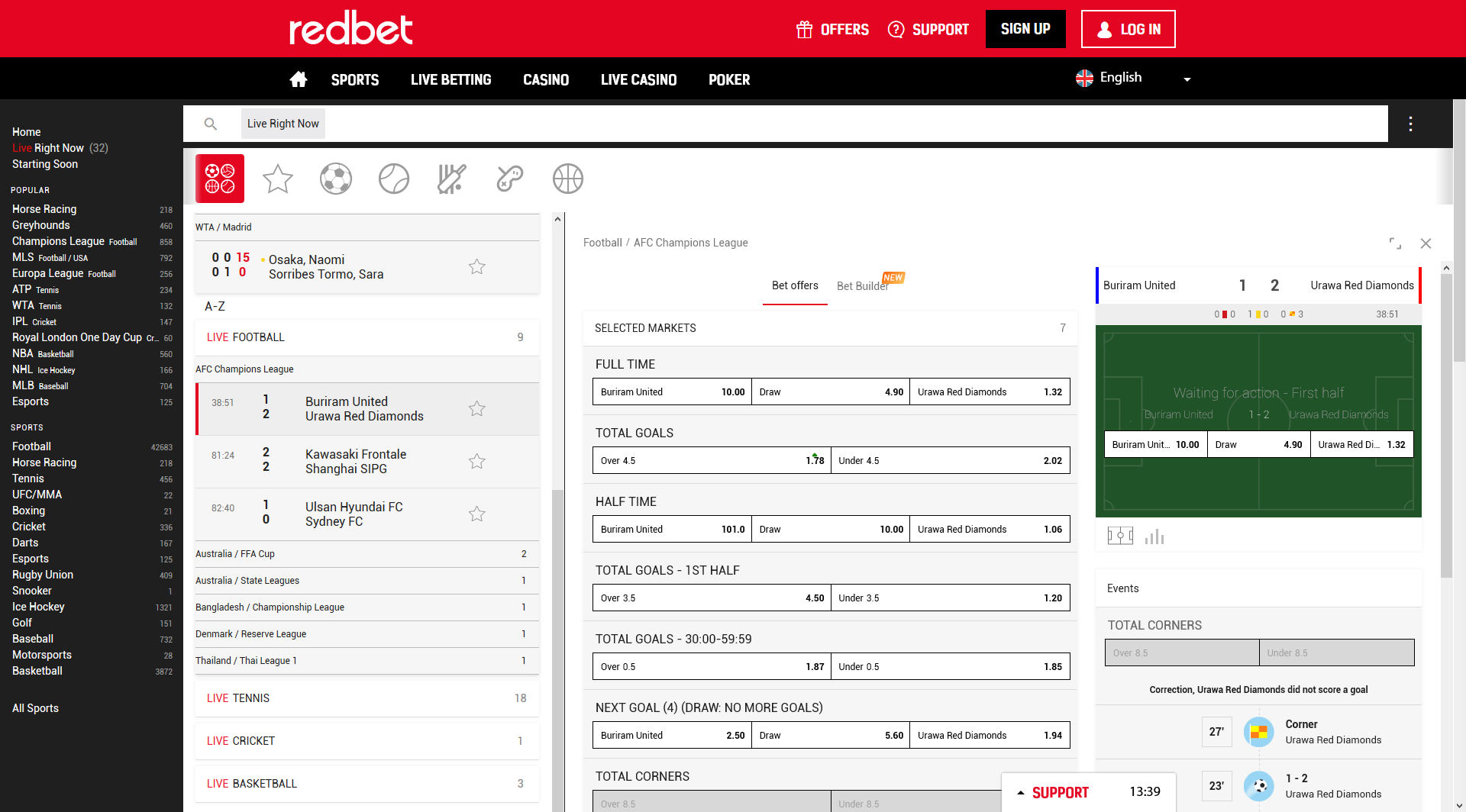Viewport: 1466px width, 812px height.
Task: Expand Australia / State Leagues row
Action: point(366,581)
